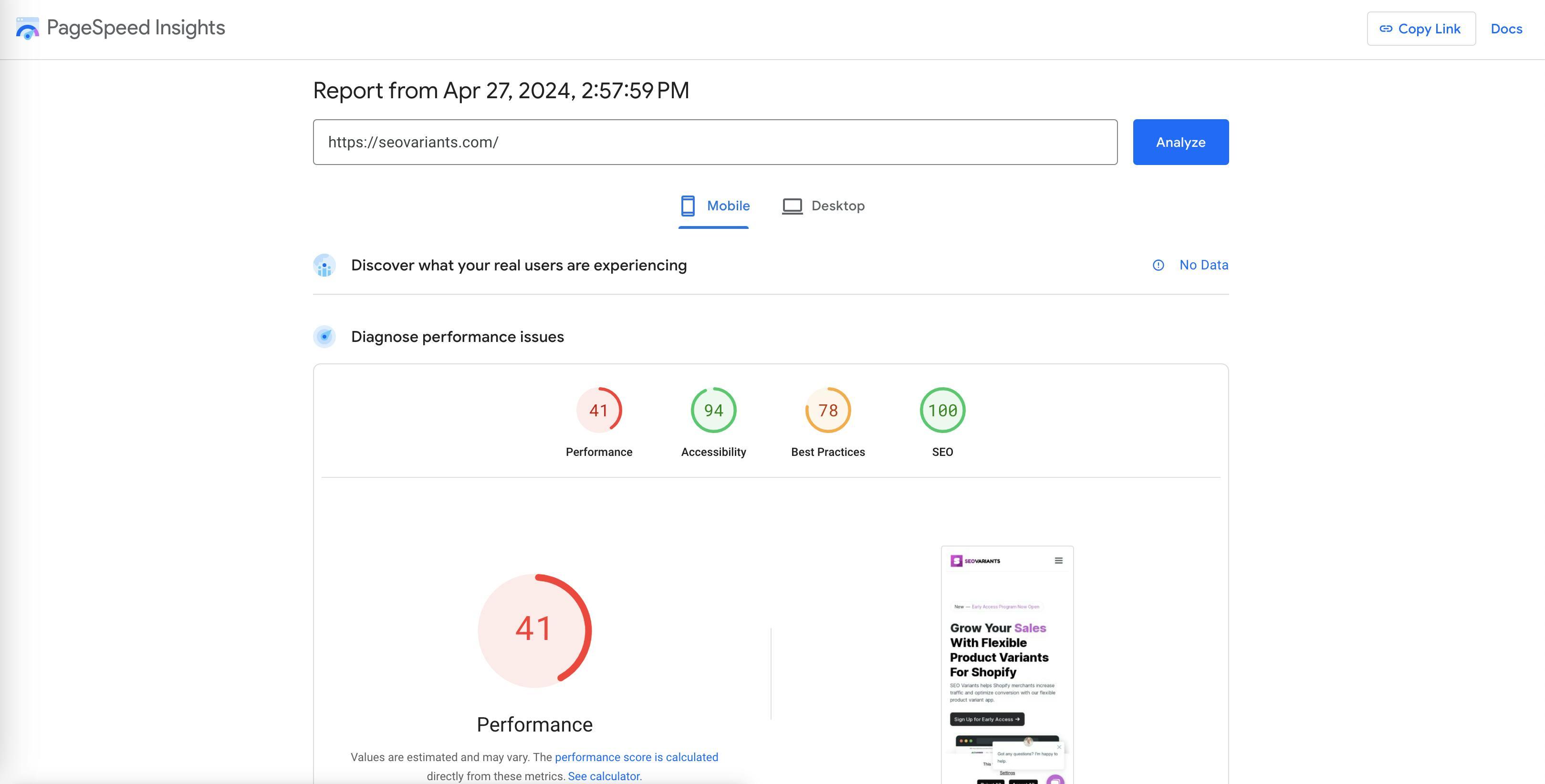The image size is (1545, 784).
Task: Click the real users experience icon
Action: click(324, 266)
